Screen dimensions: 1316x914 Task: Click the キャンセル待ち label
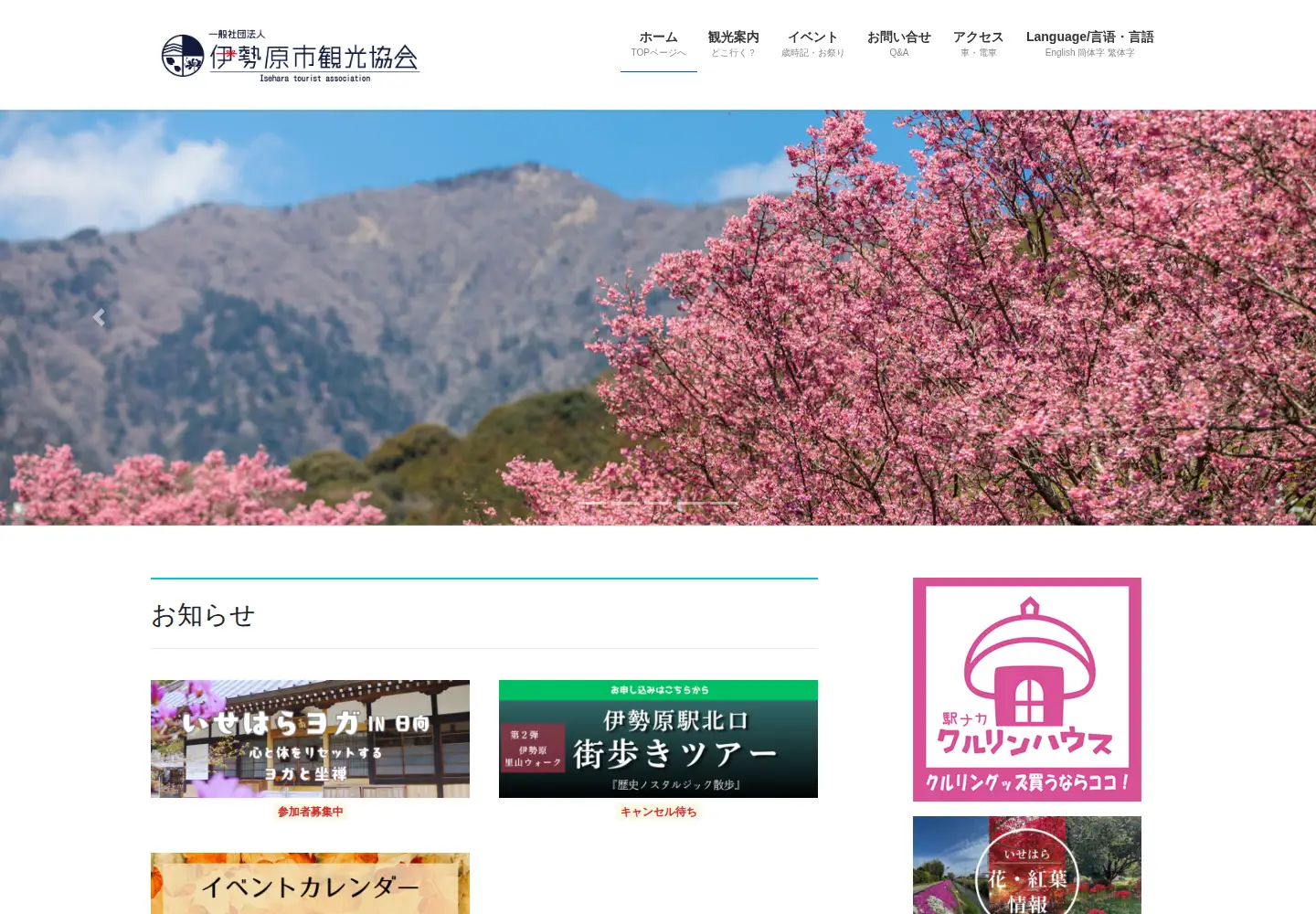tap(658, 812)
